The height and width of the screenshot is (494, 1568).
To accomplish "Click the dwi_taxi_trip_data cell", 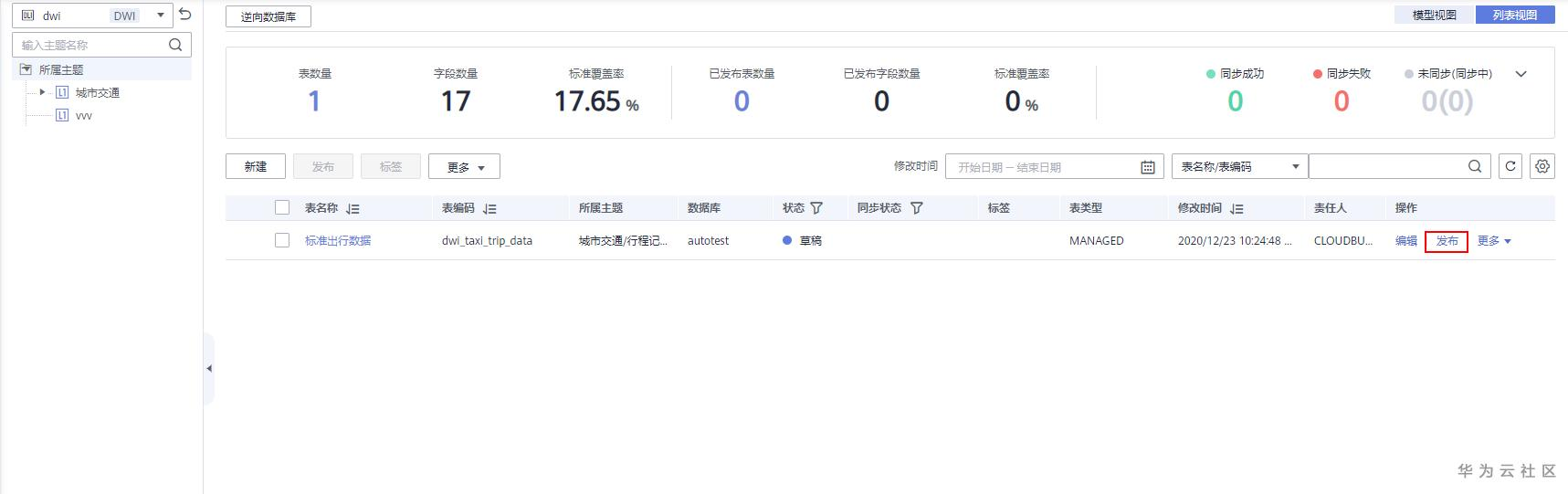I will point(487,241).
